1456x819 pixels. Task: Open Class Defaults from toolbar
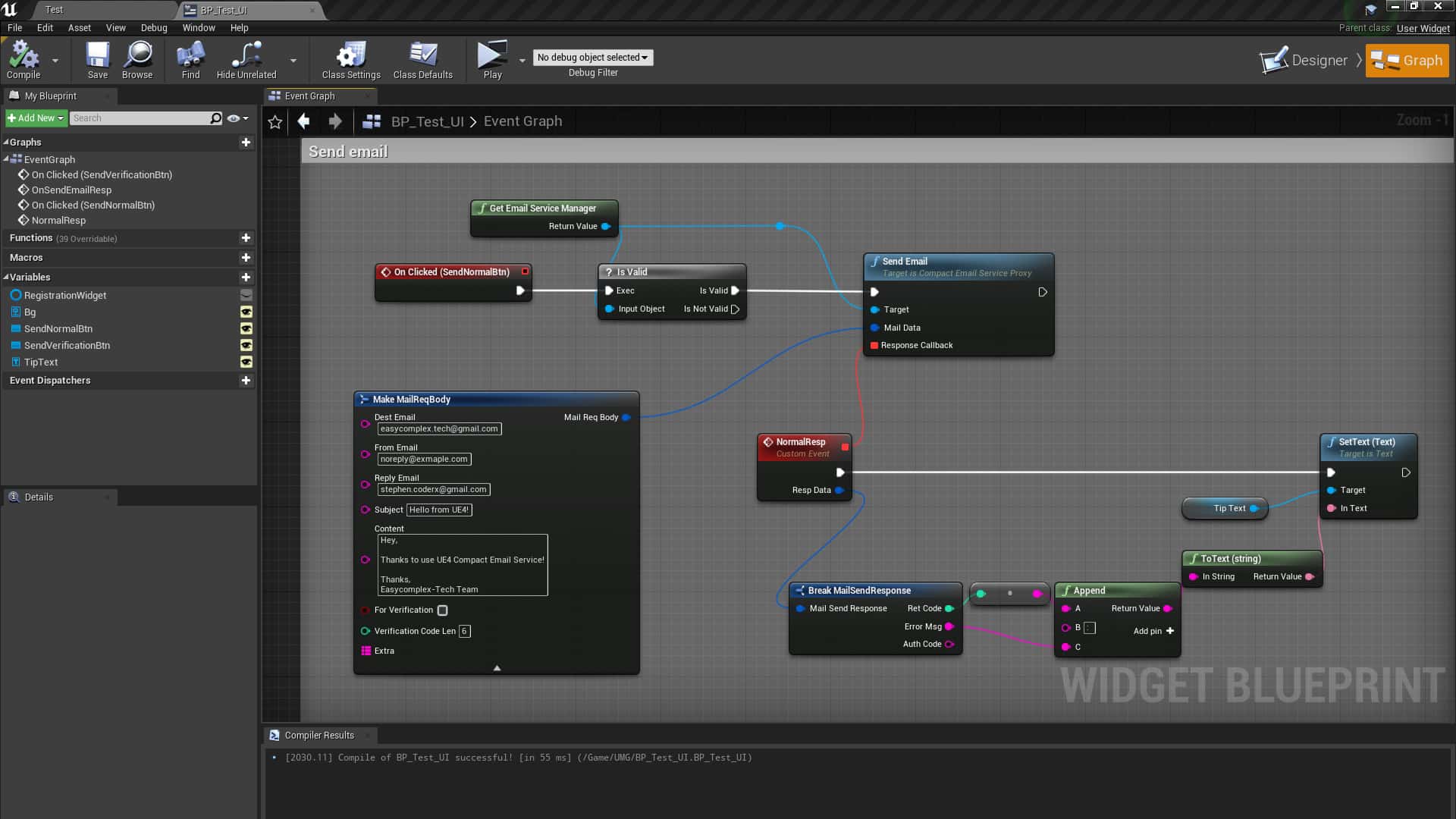(422, 59)
